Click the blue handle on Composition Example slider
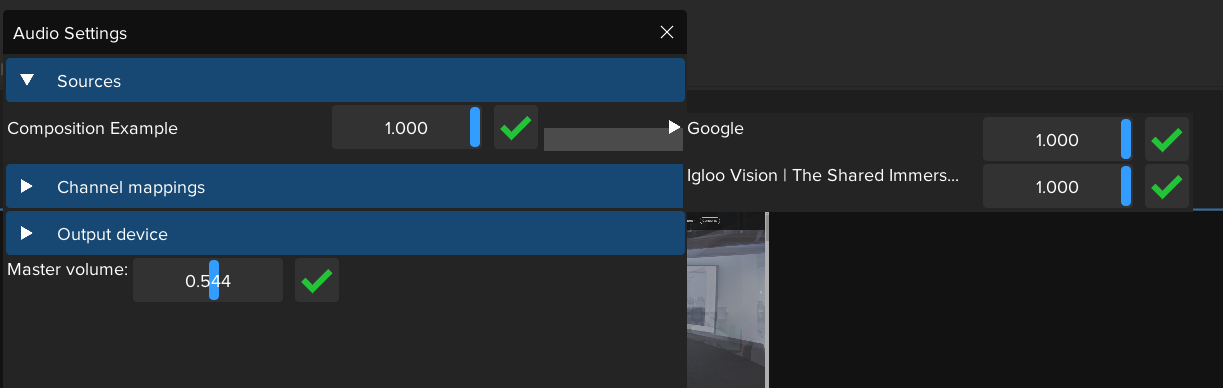The width and height of the screenshot is (1223, 388). tap(475, 128)
